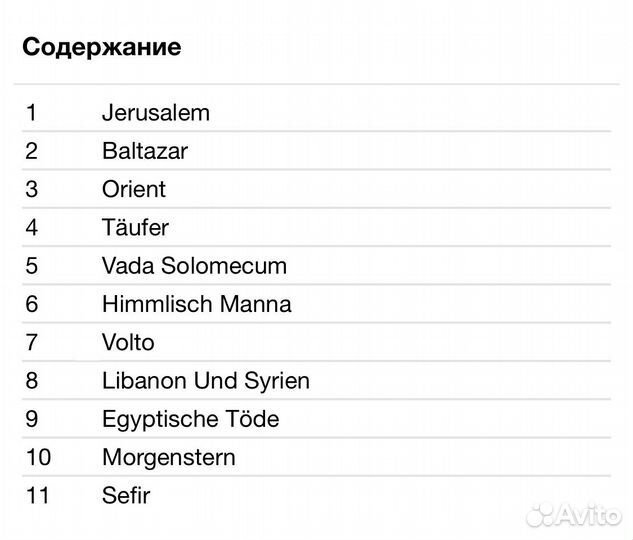Screen dimensions: 633x540
Task: Click track number 10
Action: [37, 458]
